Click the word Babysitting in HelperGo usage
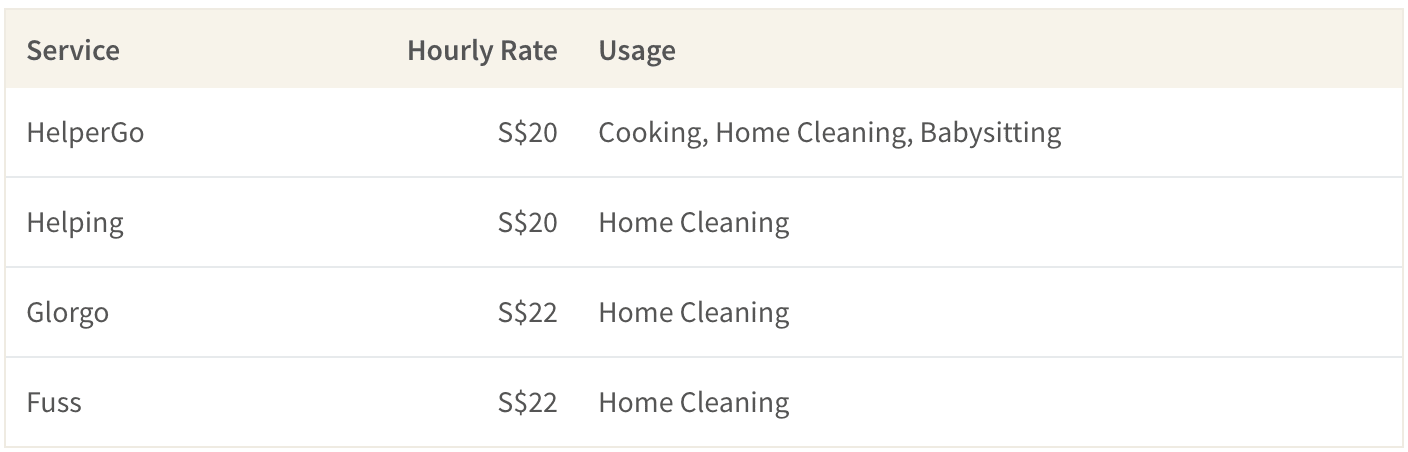Screen dimensions: 1408x452 coord(990,133)
